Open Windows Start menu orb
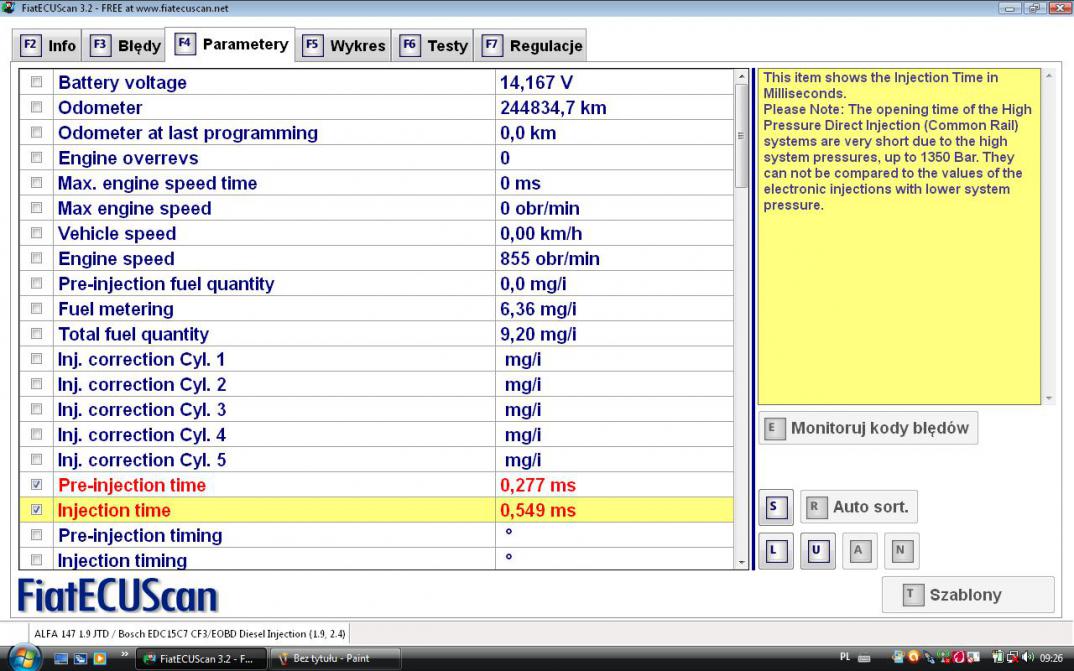The image size is (1074, 671). coord(24,658)
